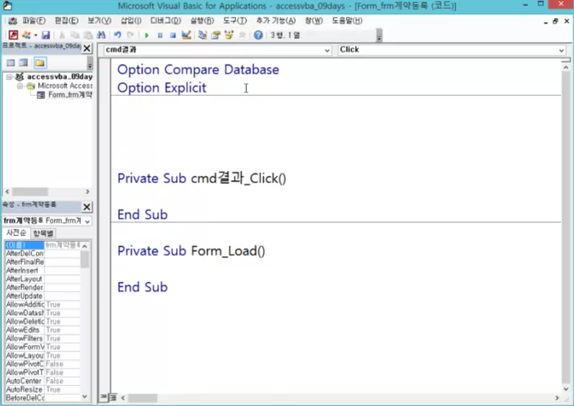
Task: Click the Copy icon in toolbar
Action: coord(75,35)
